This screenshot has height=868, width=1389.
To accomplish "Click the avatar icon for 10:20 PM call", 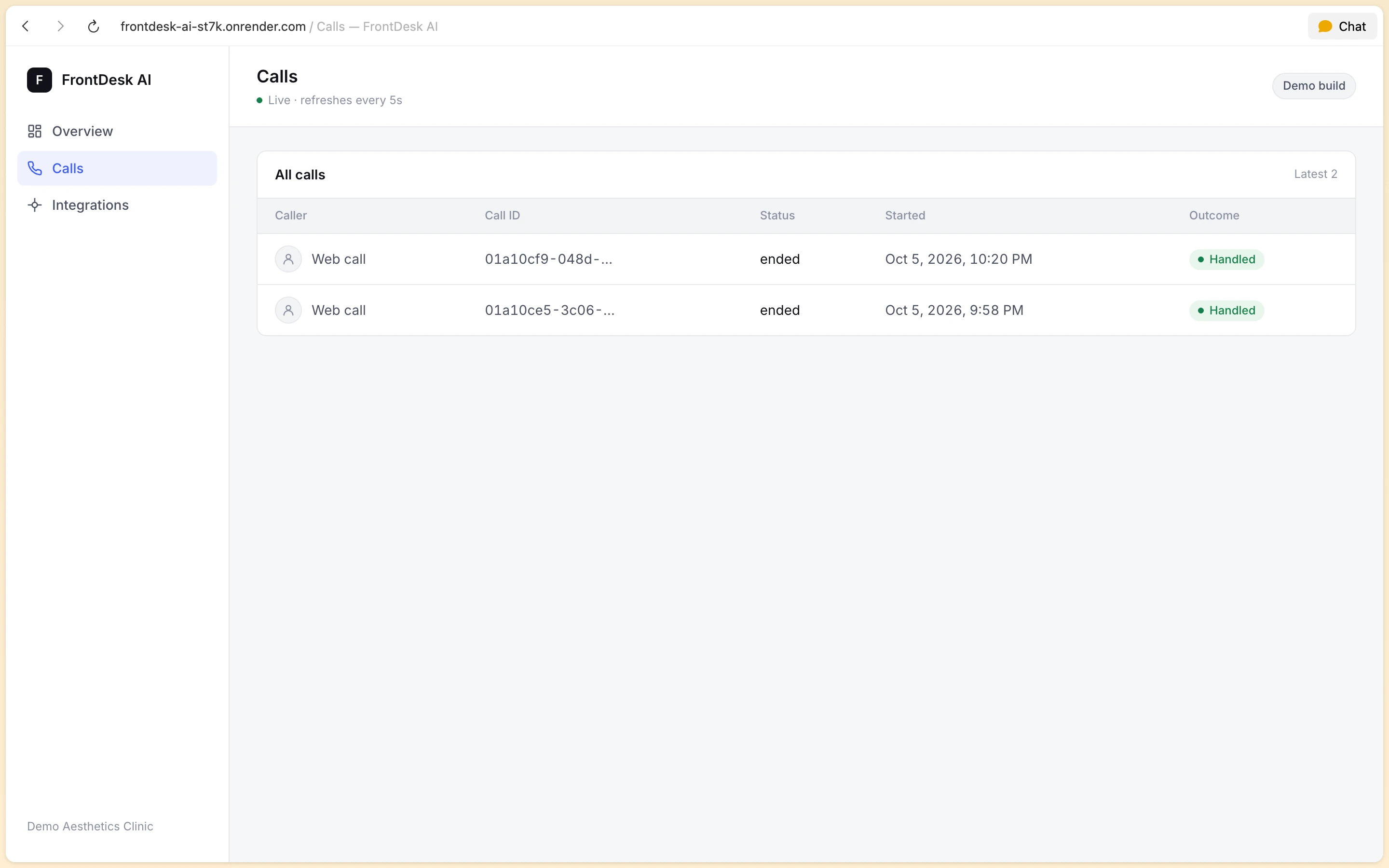I will (288, 259).
